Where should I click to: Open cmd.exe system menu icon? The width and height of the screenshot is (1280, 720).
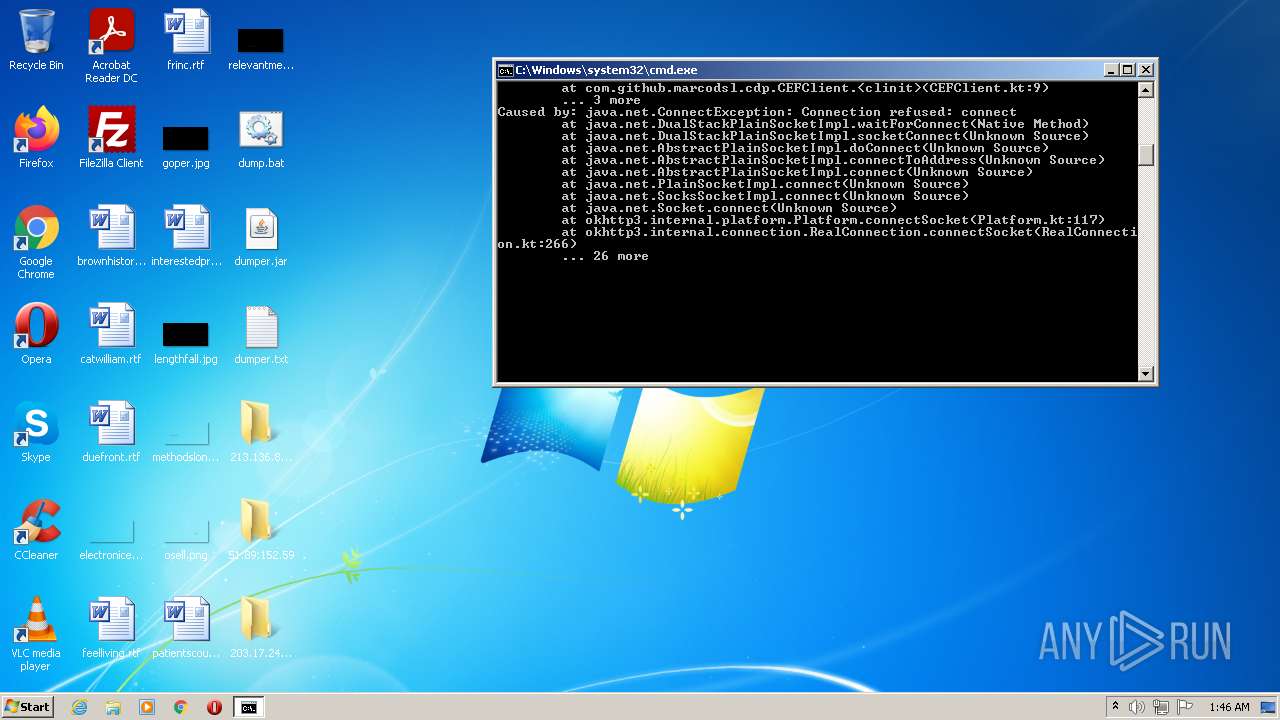click(506, 70)
